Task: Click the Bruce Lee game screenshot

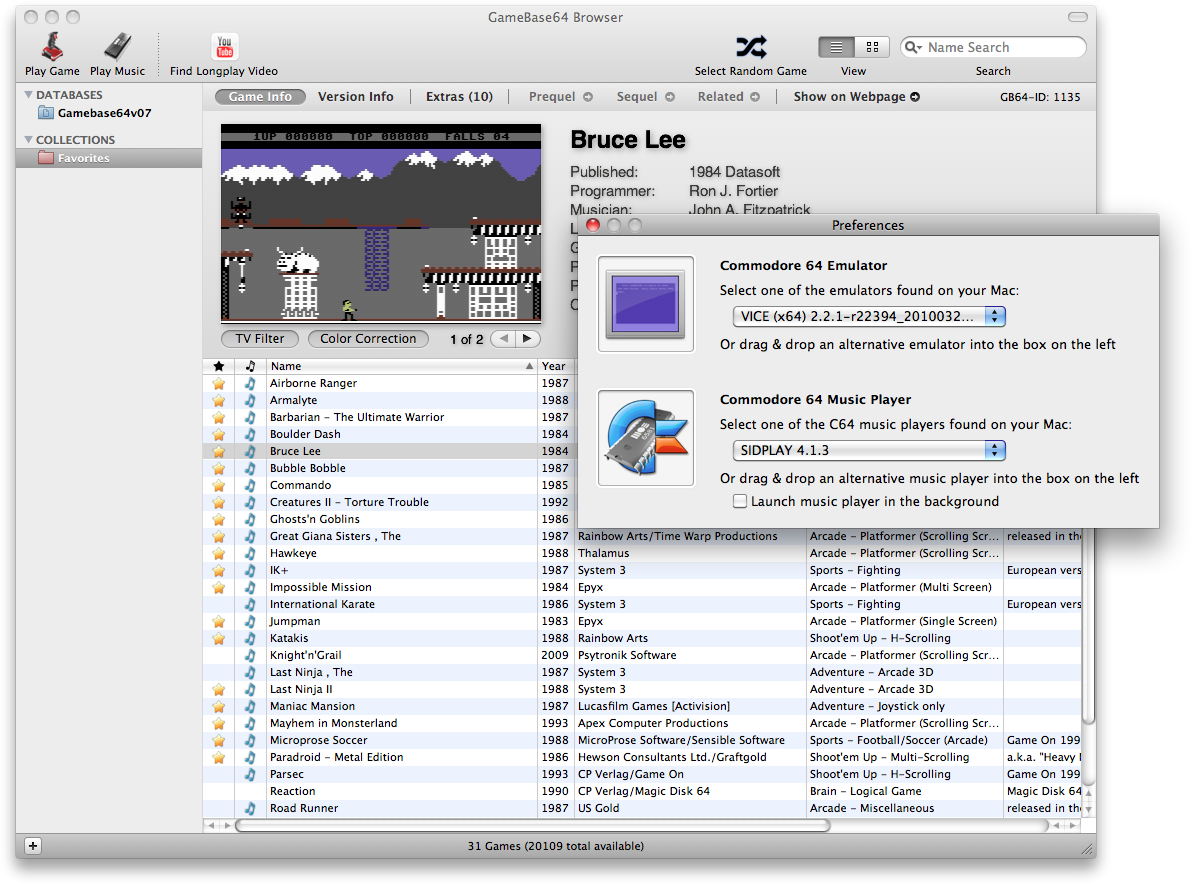Action: [x=381, y=223]
